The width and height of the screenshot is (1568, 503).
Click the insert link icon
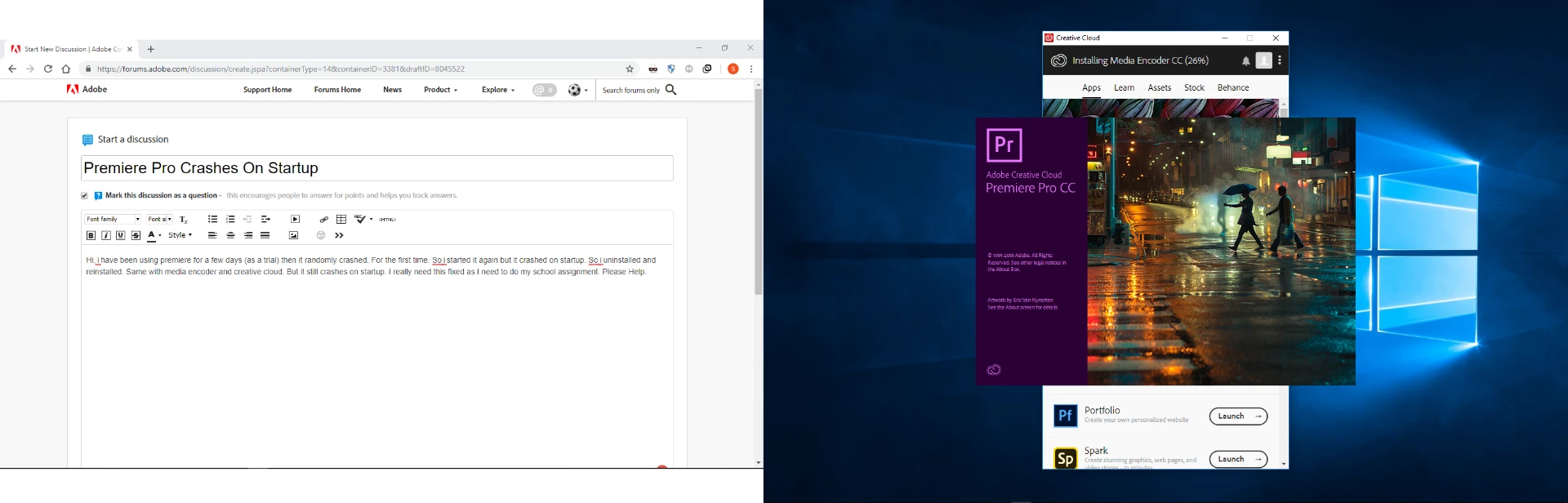point(324,219)
